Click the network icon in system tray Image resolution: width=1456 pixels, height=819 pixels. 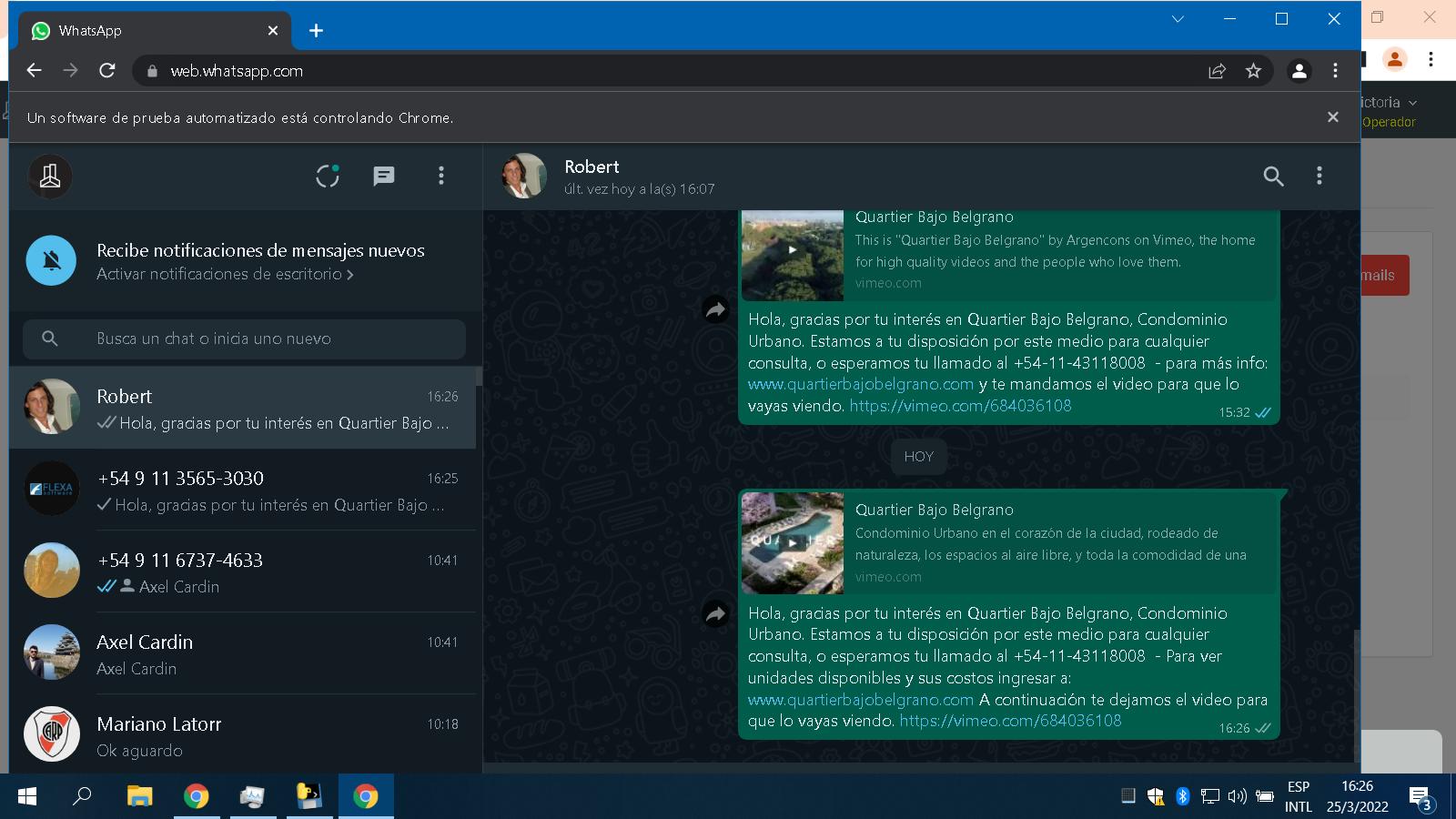[1209, 796]
